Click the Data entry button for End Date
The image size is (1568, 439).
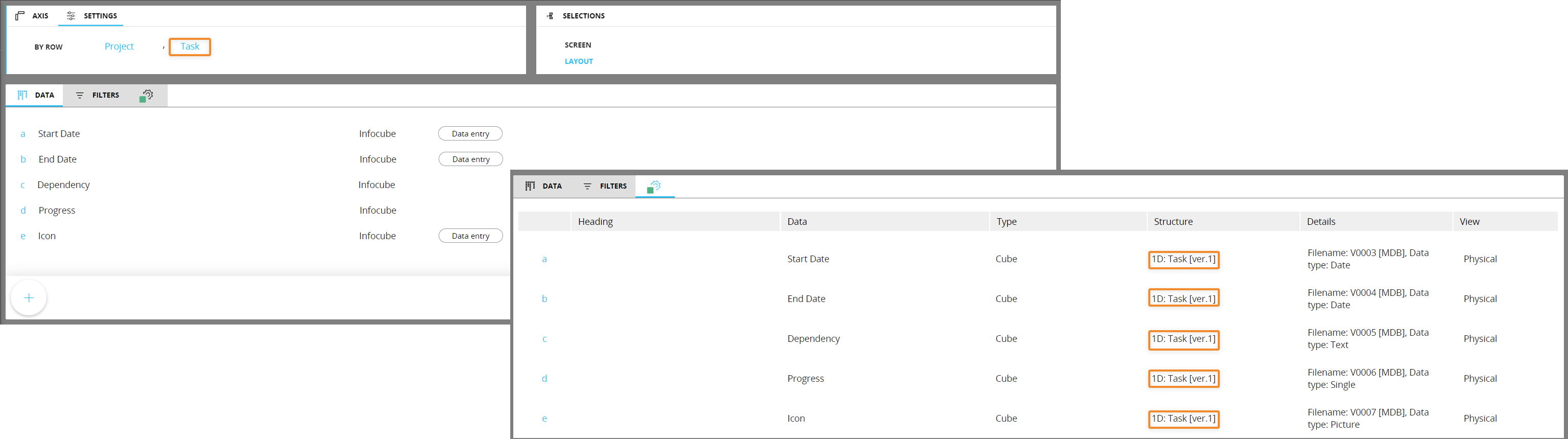pyautogui.click(x=470, y=159)
